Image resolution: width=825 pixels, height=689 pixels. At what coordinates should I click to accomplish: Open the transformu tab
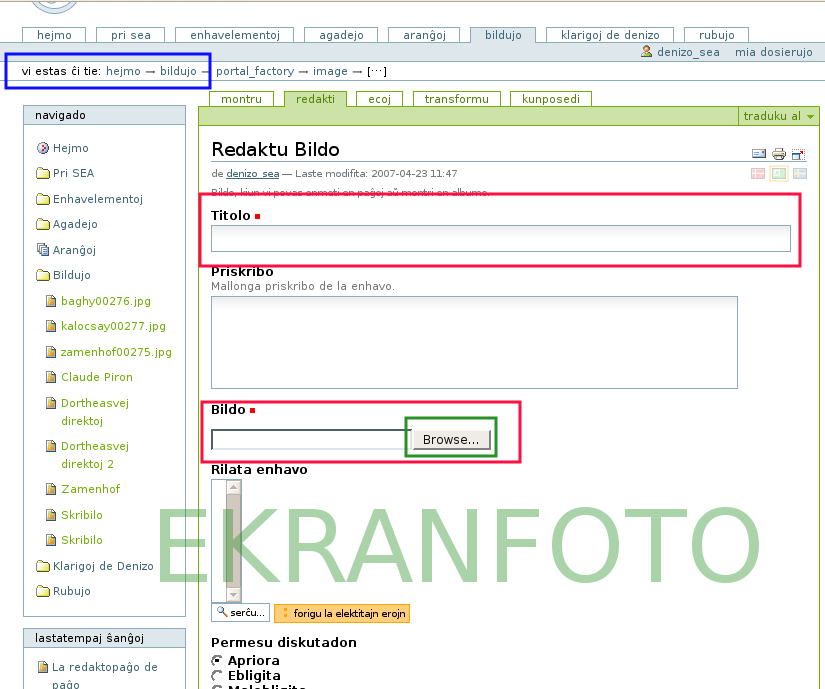(x=456, y=99)
